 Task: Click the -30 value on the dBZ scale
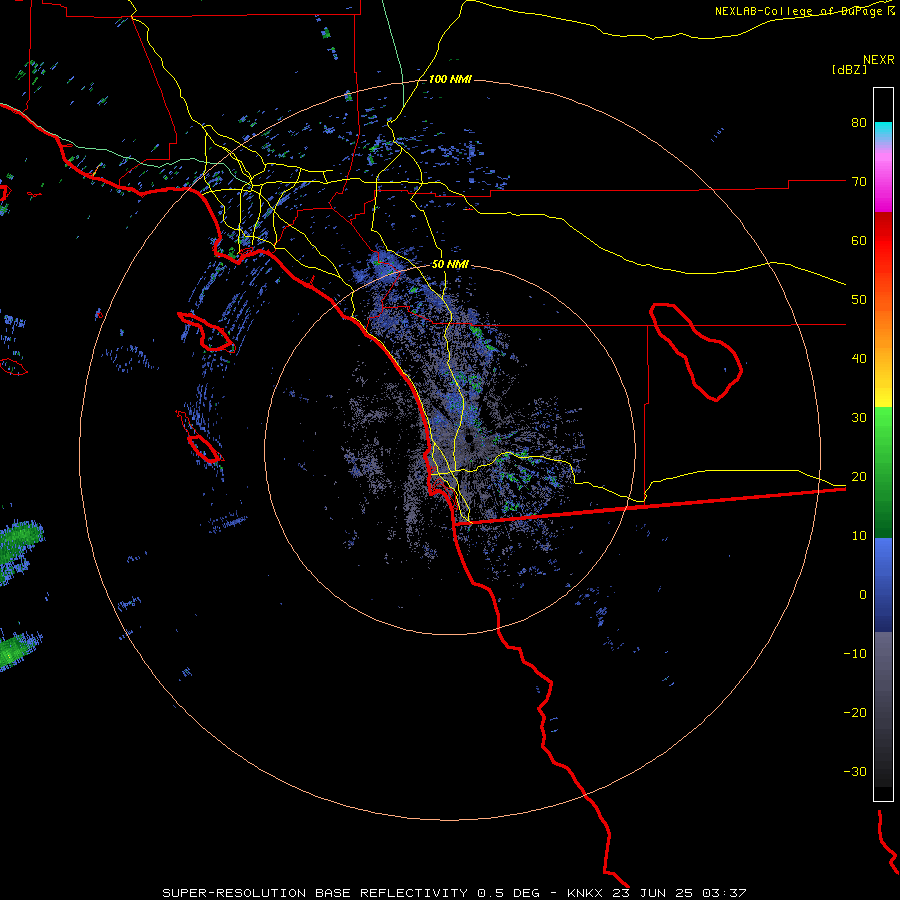(x=855, y=771)
